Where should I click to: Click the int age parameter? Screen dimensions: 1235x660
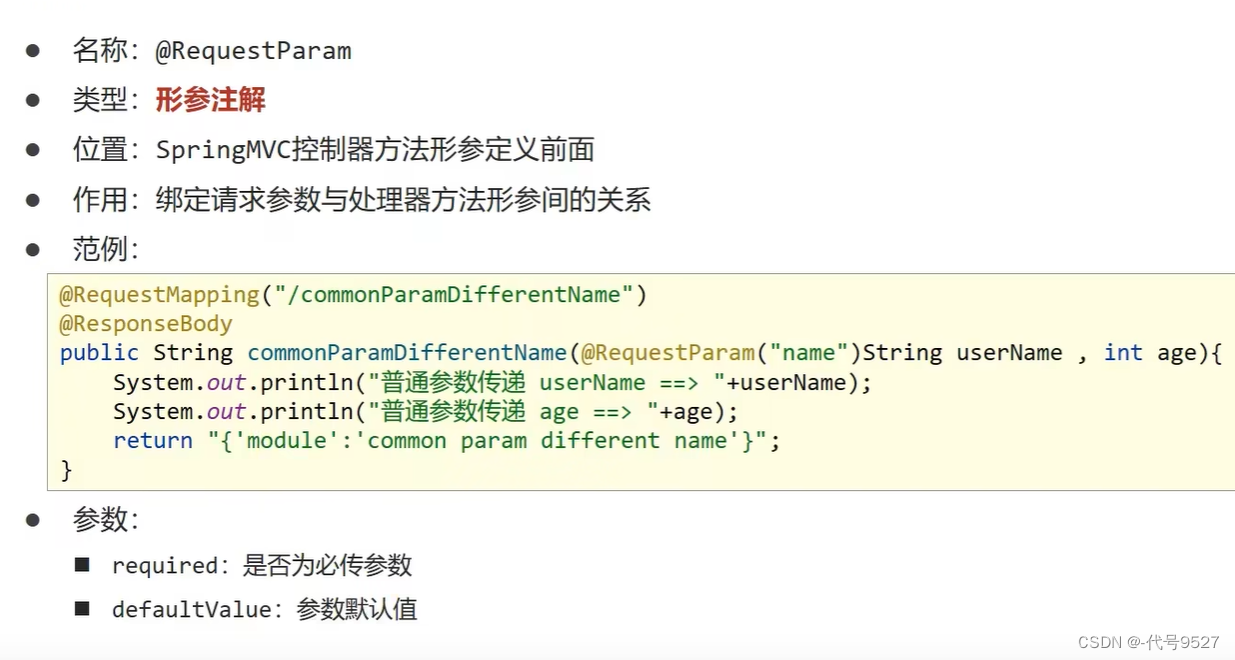(x=1150, y=353)
